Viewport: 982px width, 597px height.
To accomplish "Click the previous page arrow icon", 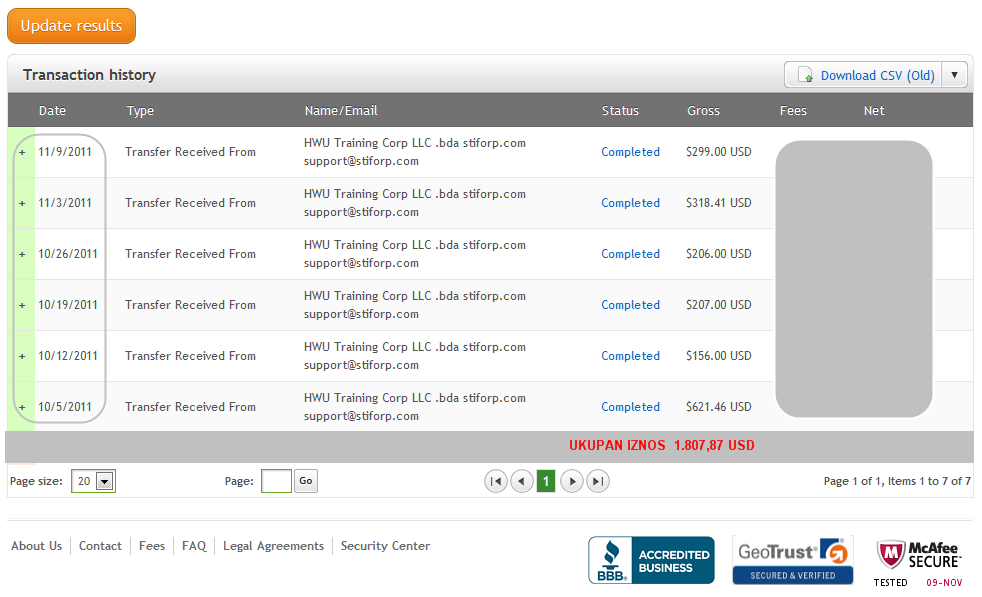I will point(521,482).
